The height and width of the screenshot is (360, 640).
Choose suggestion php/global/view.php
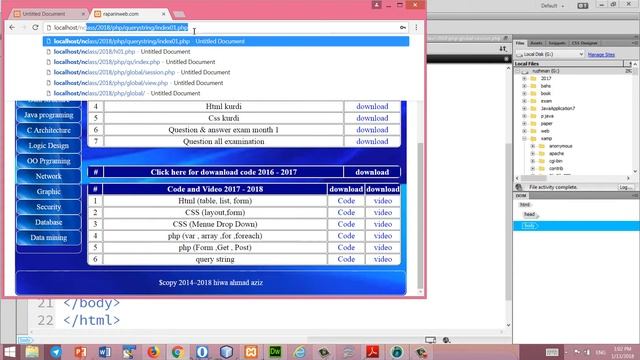[x=226, y=83]
